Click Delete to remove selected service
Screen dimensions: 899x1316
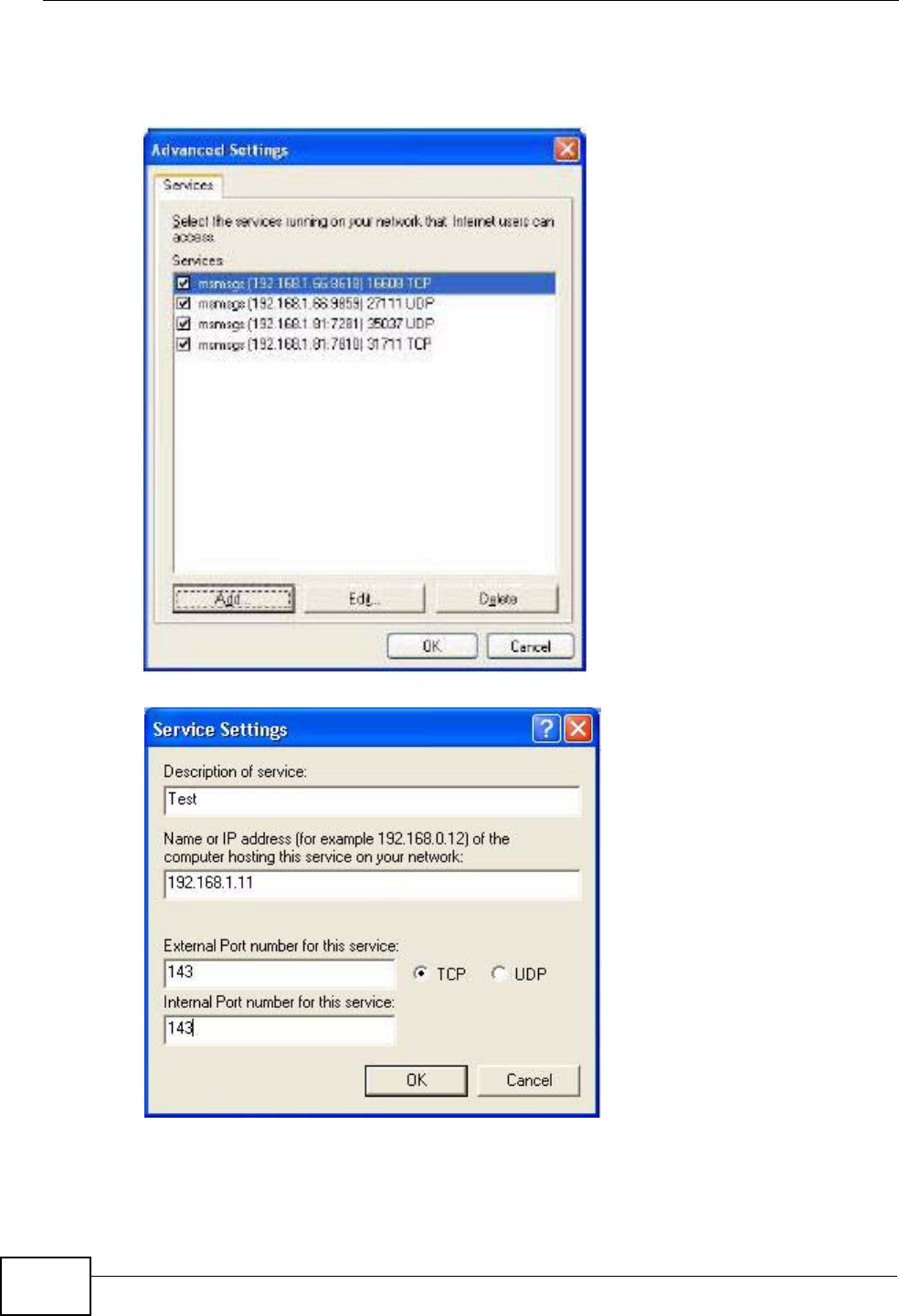click(x=497, y=599)
